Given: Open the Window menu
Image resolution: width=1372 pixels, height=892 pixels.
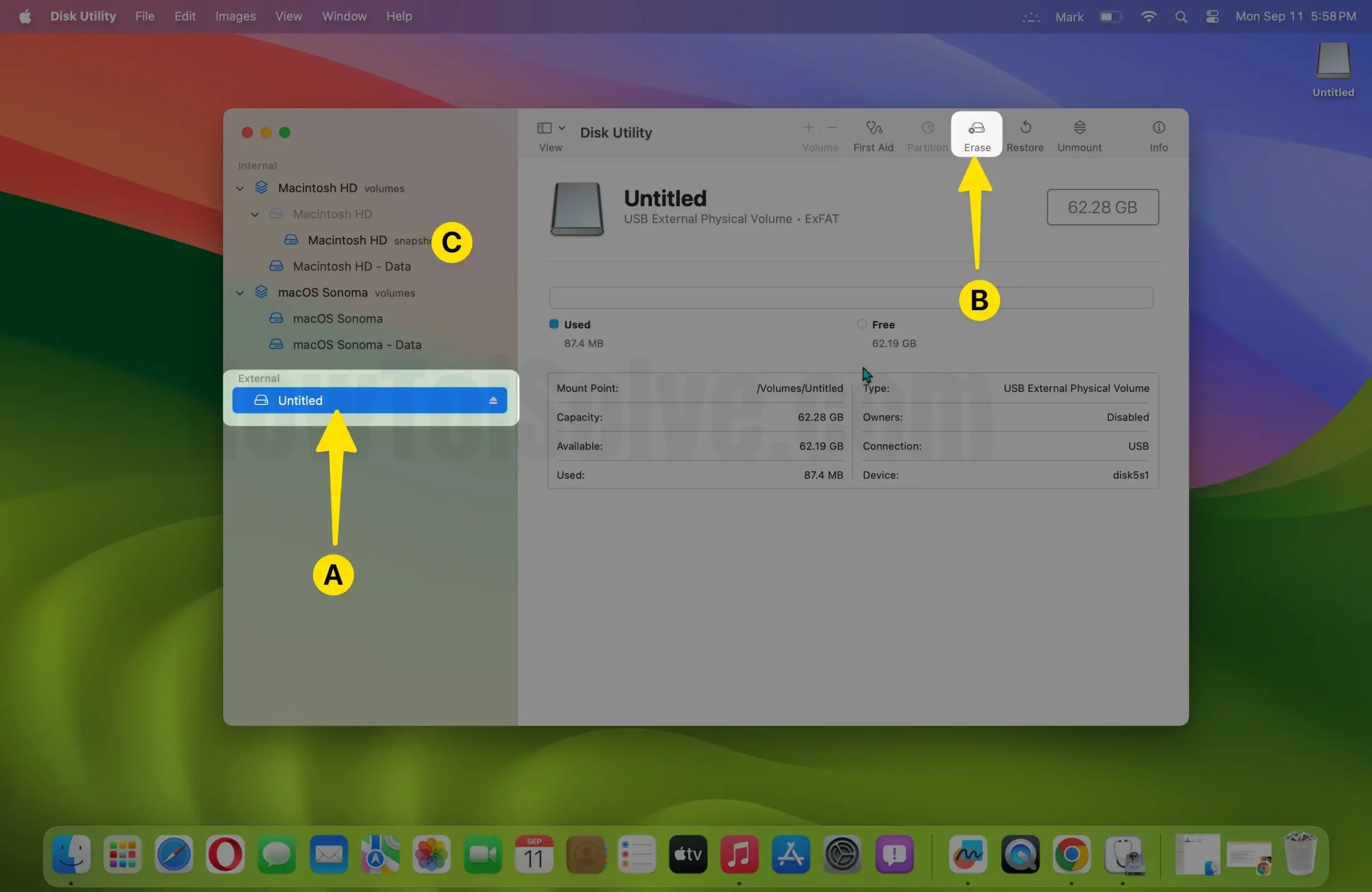Looking at the screenshot, I should click(344, 16).
